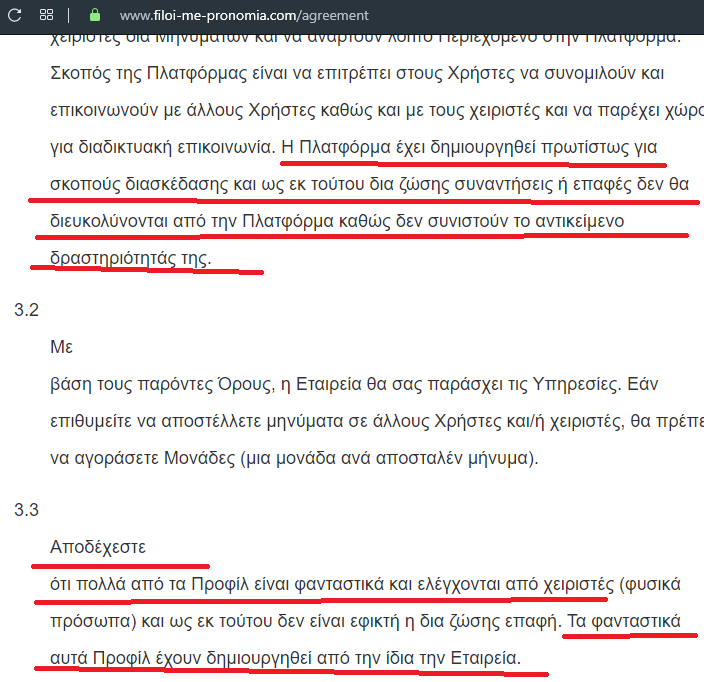Screen dimensions: 704x682
Task: Click the green padlock security icon
Action: (x=95, y=15)
